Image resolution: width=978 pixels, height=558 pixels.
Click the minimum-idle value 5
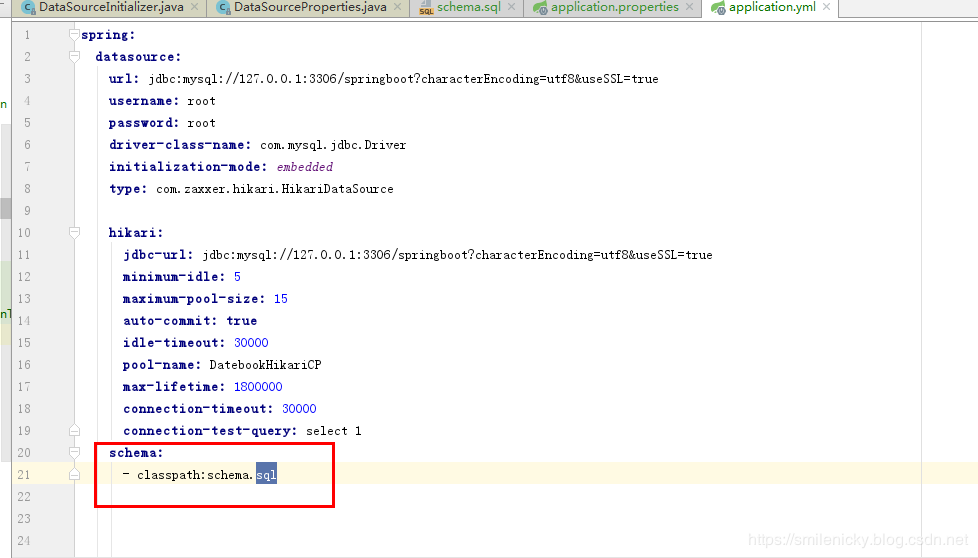tap(237, 277)
